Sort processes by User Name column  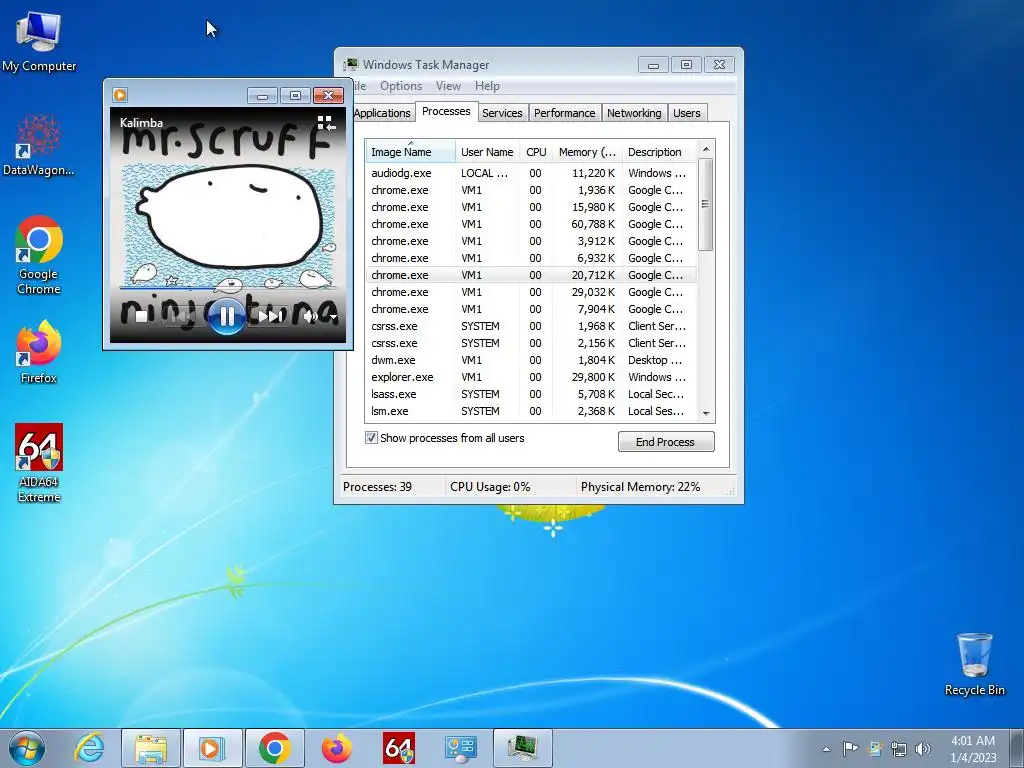coord(487,152)
